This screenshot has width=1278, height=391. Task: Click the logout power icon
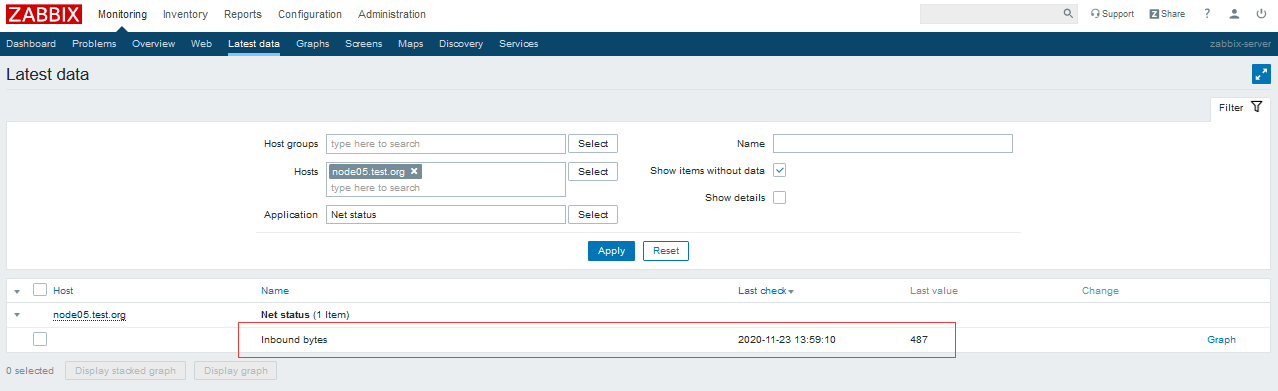click(1261, 14)
